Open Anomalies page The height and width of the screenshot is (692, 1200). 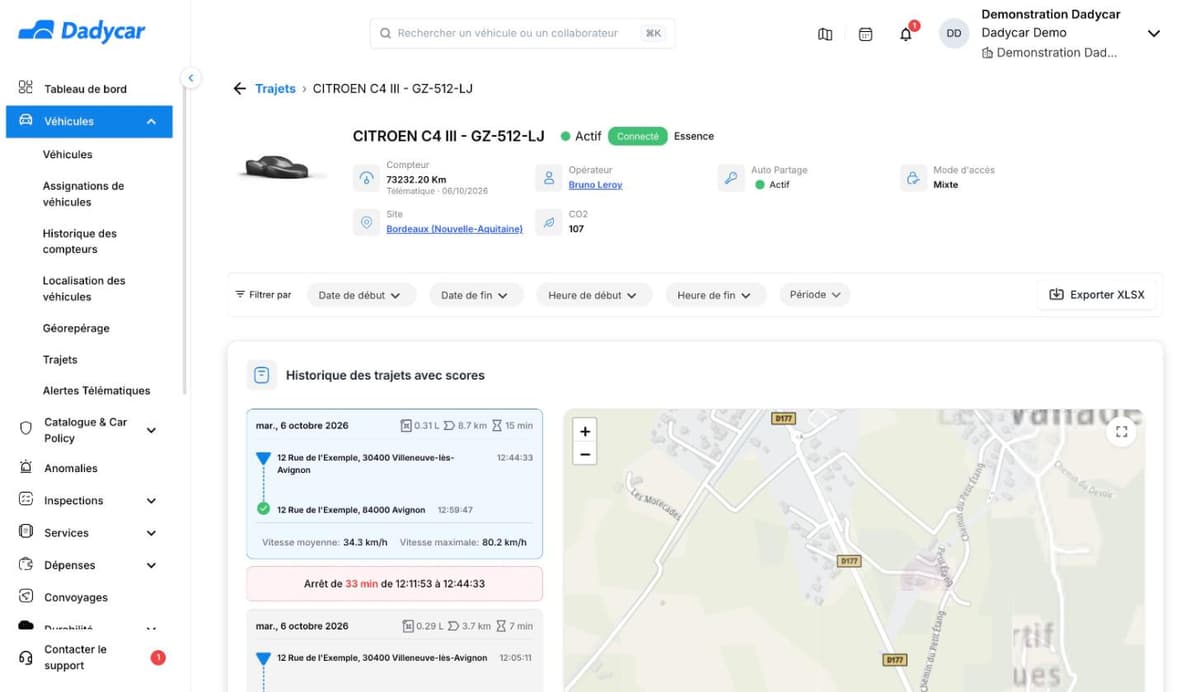pos(71,468)
